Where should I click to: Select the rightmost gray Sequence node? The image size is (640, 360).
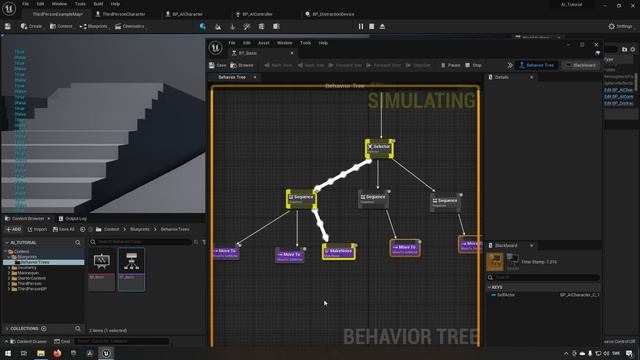[445, 202]
